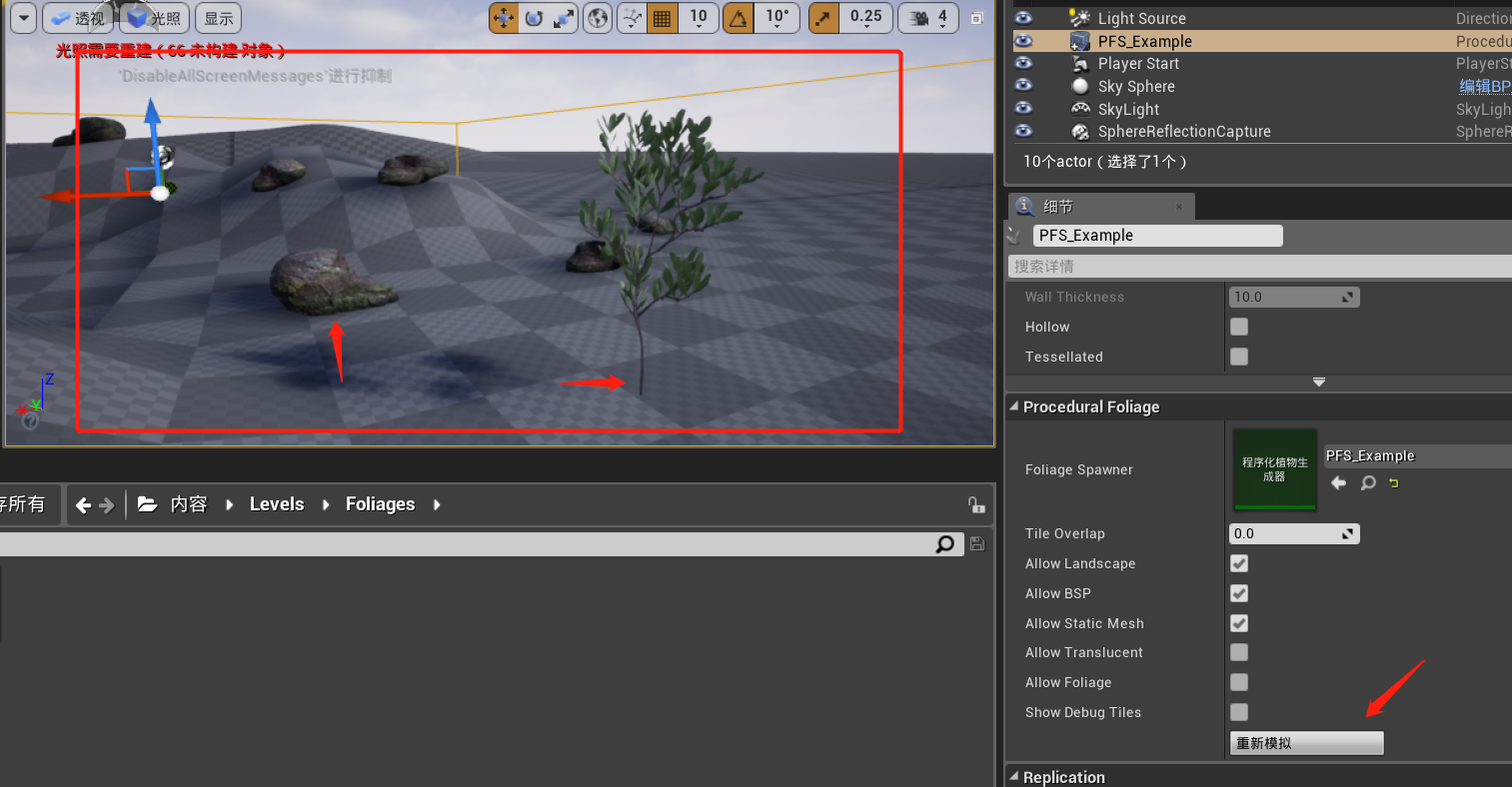Uncheck Allow Landscape checkbox
This screenshot has height=787, width=1512.
pyautogui.click(x=1239, y=563)
